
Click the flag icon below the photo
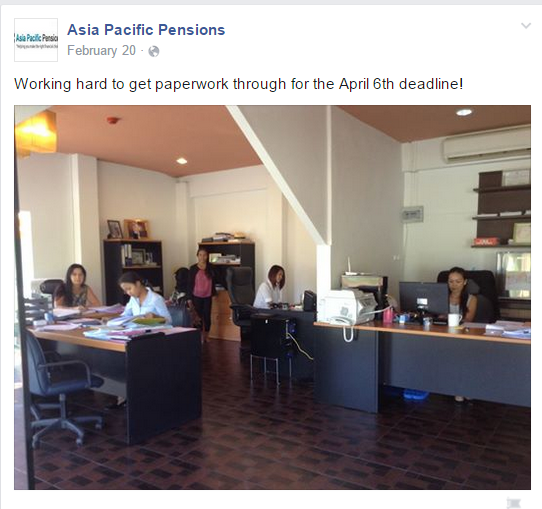(514, 503)
